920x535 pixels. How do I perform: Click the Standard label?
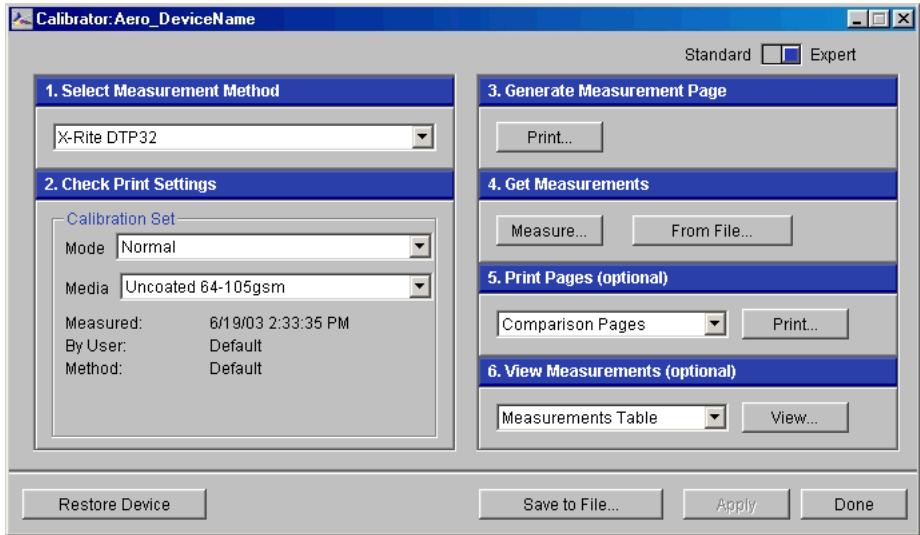pyautogui.click(x=718, y=55)
